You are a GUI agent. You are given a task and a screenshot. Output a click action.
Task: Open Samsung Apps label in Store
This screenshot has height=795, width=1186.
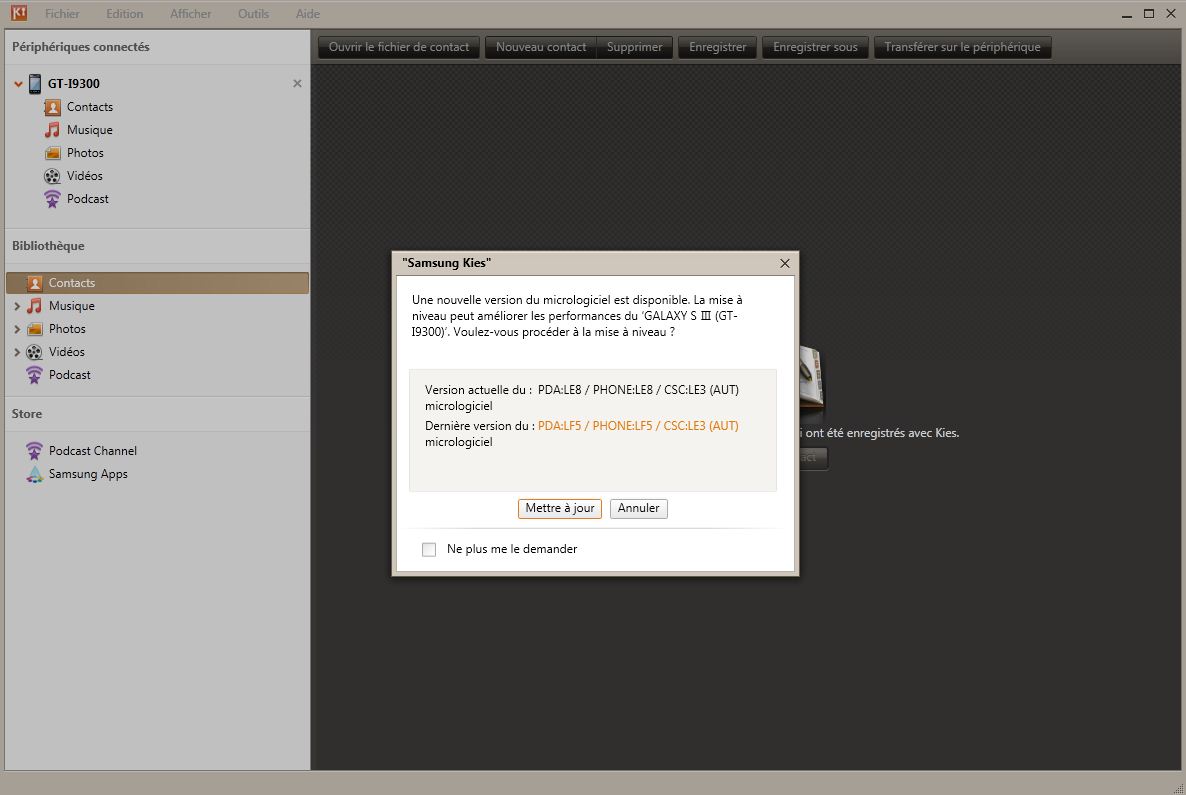[x=88, y=474]
